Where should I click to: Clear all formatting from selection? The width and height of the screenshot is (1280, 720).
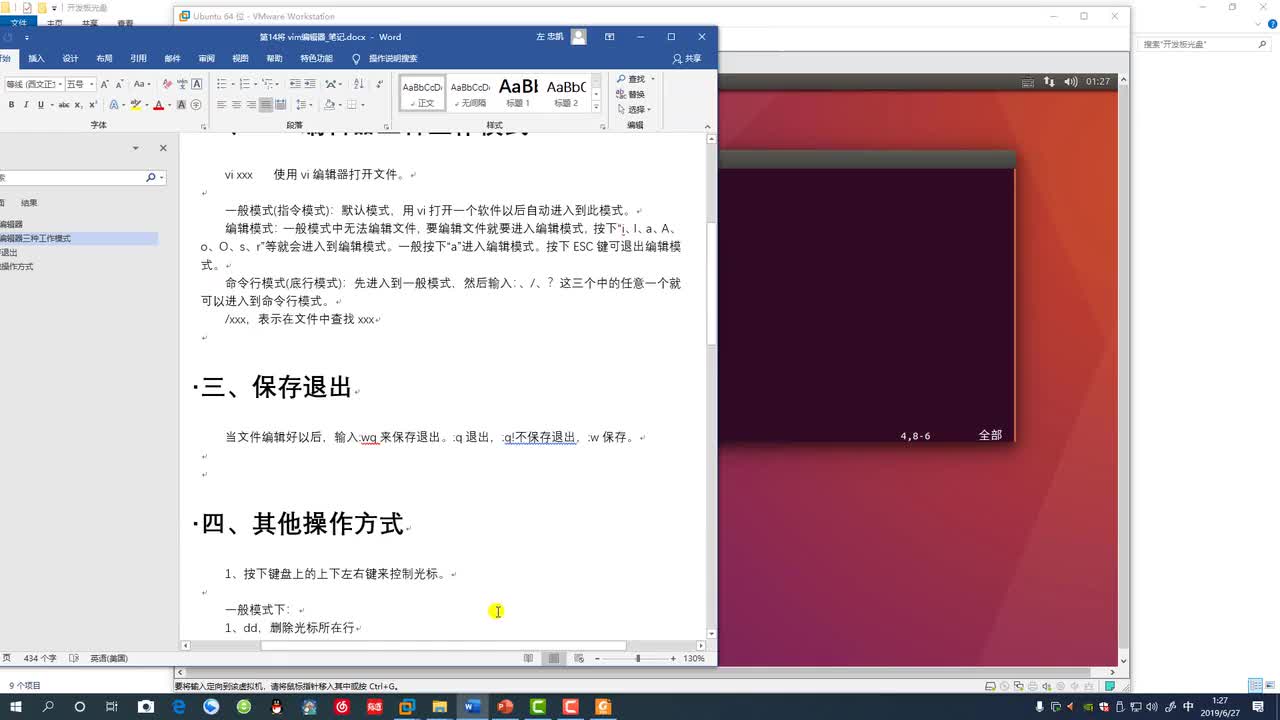coord(167,84)
